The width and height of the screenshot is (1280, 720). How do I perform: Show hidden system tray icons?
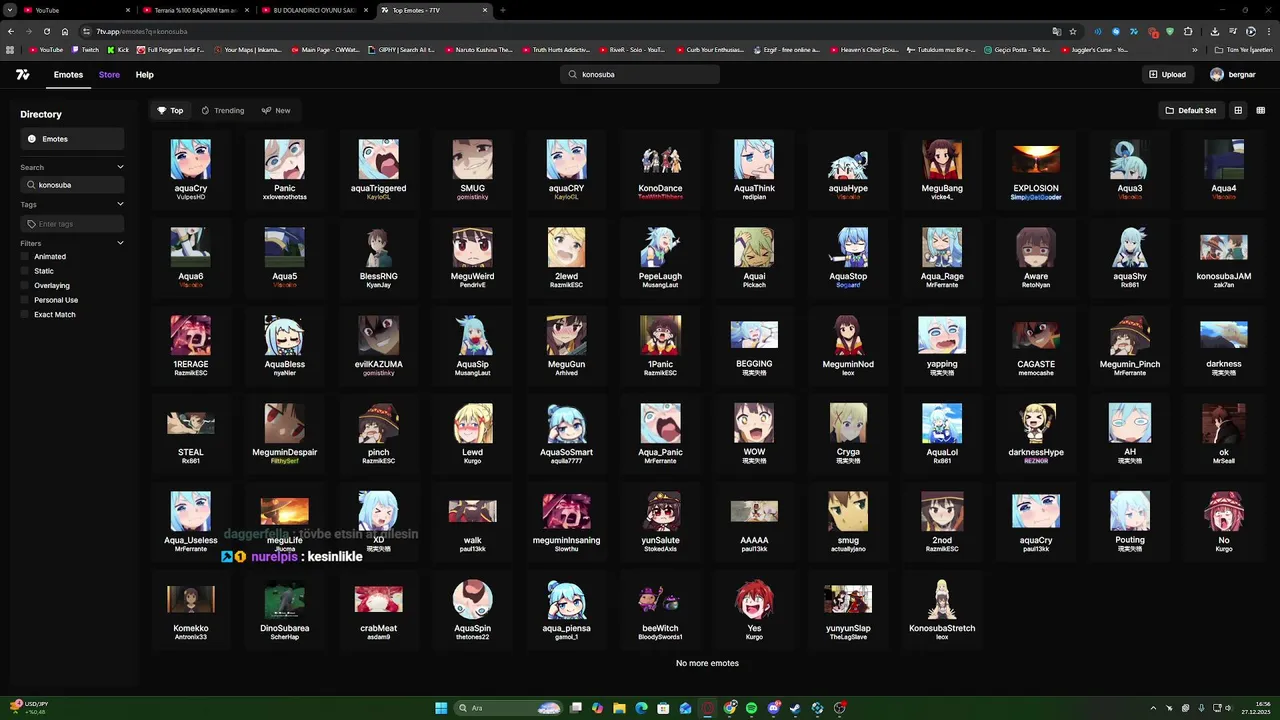[x=1153, y=708]
